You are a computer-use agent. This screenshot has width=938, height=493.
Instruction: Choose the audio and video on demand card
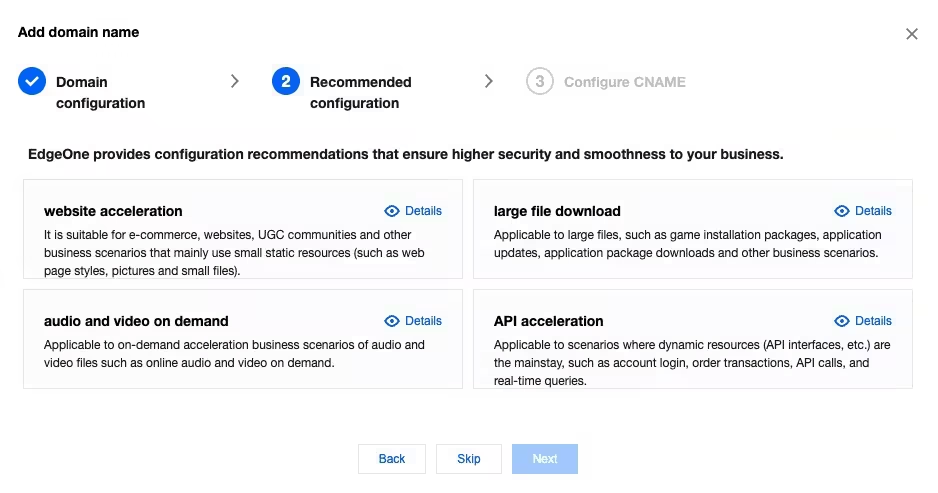pos(243,339)
